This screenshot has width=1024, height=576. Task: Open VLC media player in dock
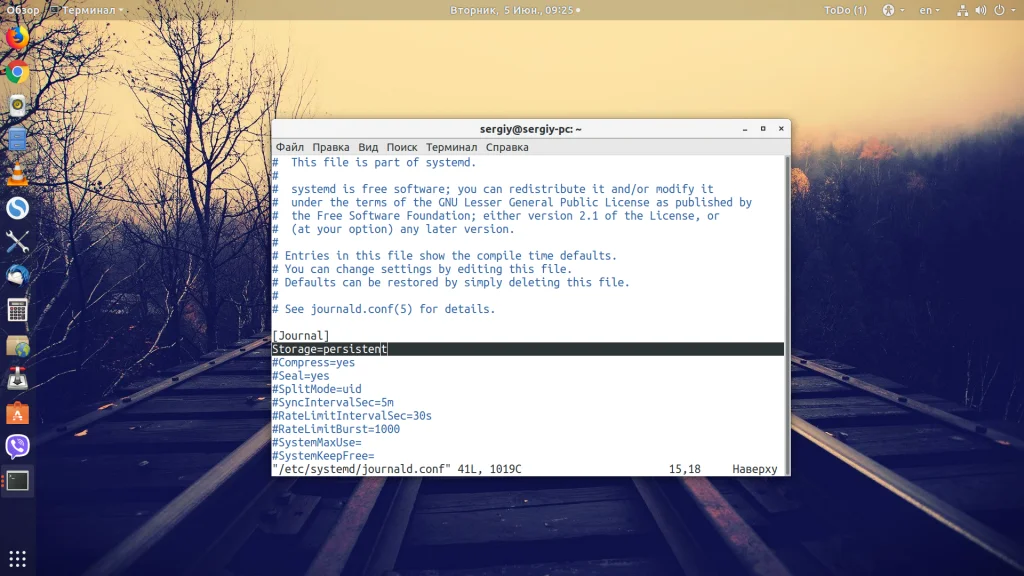17,174
